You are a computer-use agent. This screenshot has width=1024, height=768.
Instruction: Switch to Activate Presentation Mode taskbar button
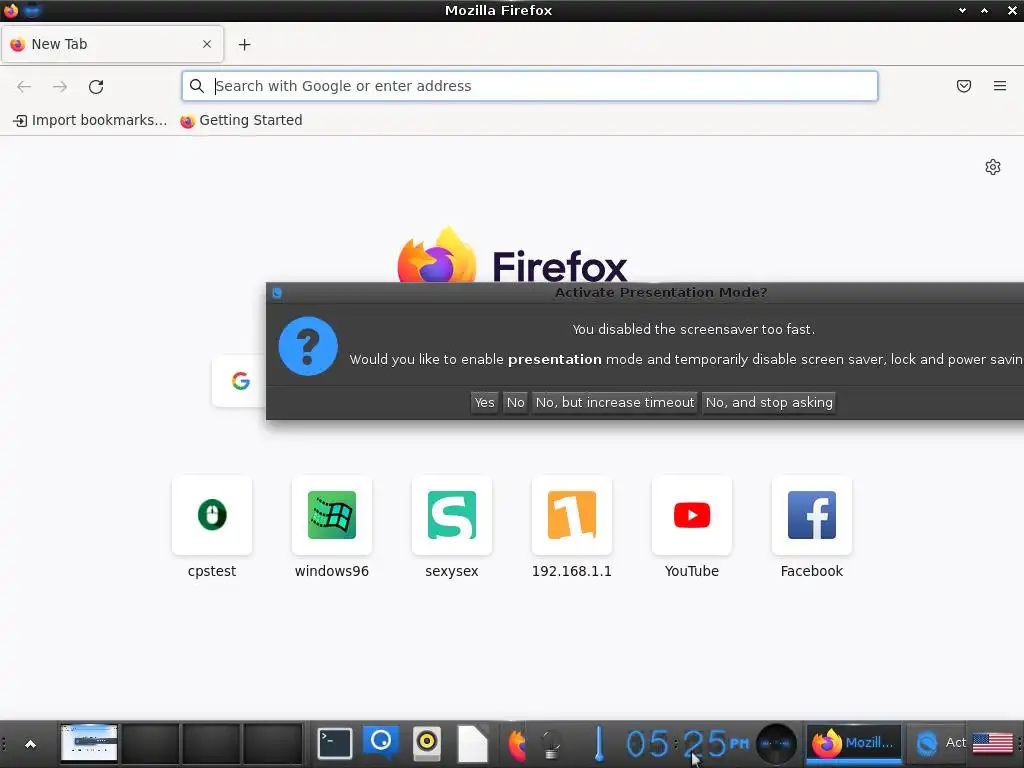[x=936, y=743]
